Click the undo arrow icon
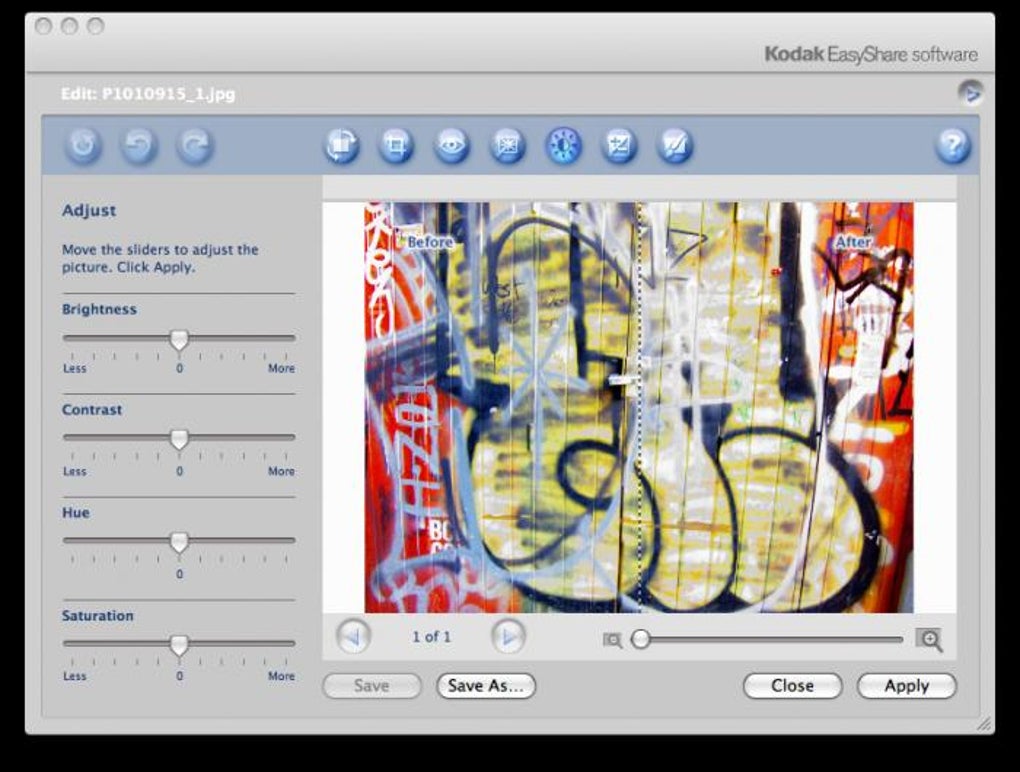This screenshot has height=772, width=1020. [x=139, y=144]
